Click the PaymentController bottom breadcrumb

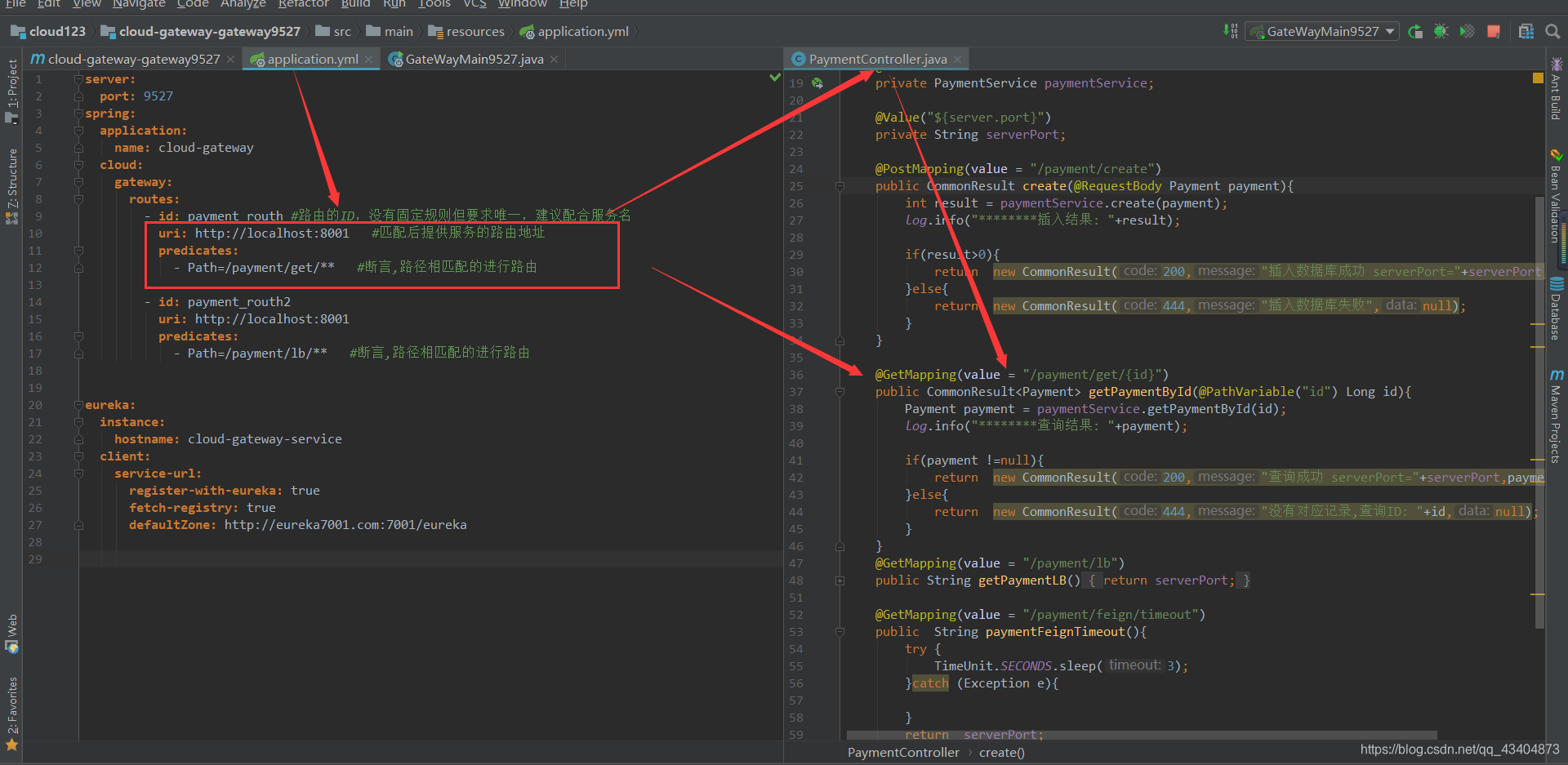pyautogui.click(x=903, y=752)
